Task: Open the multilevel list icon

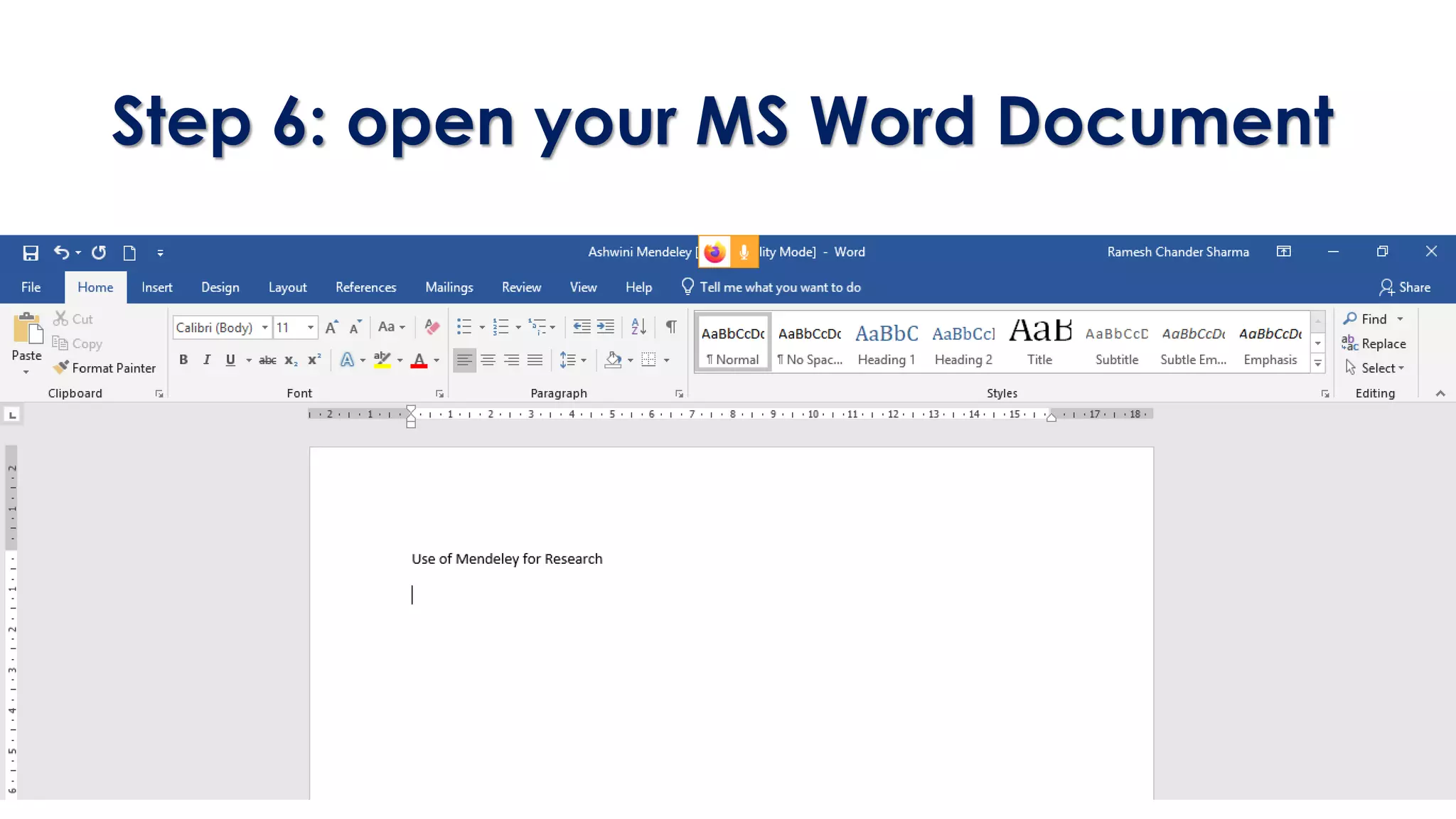Action: (537, 327)
